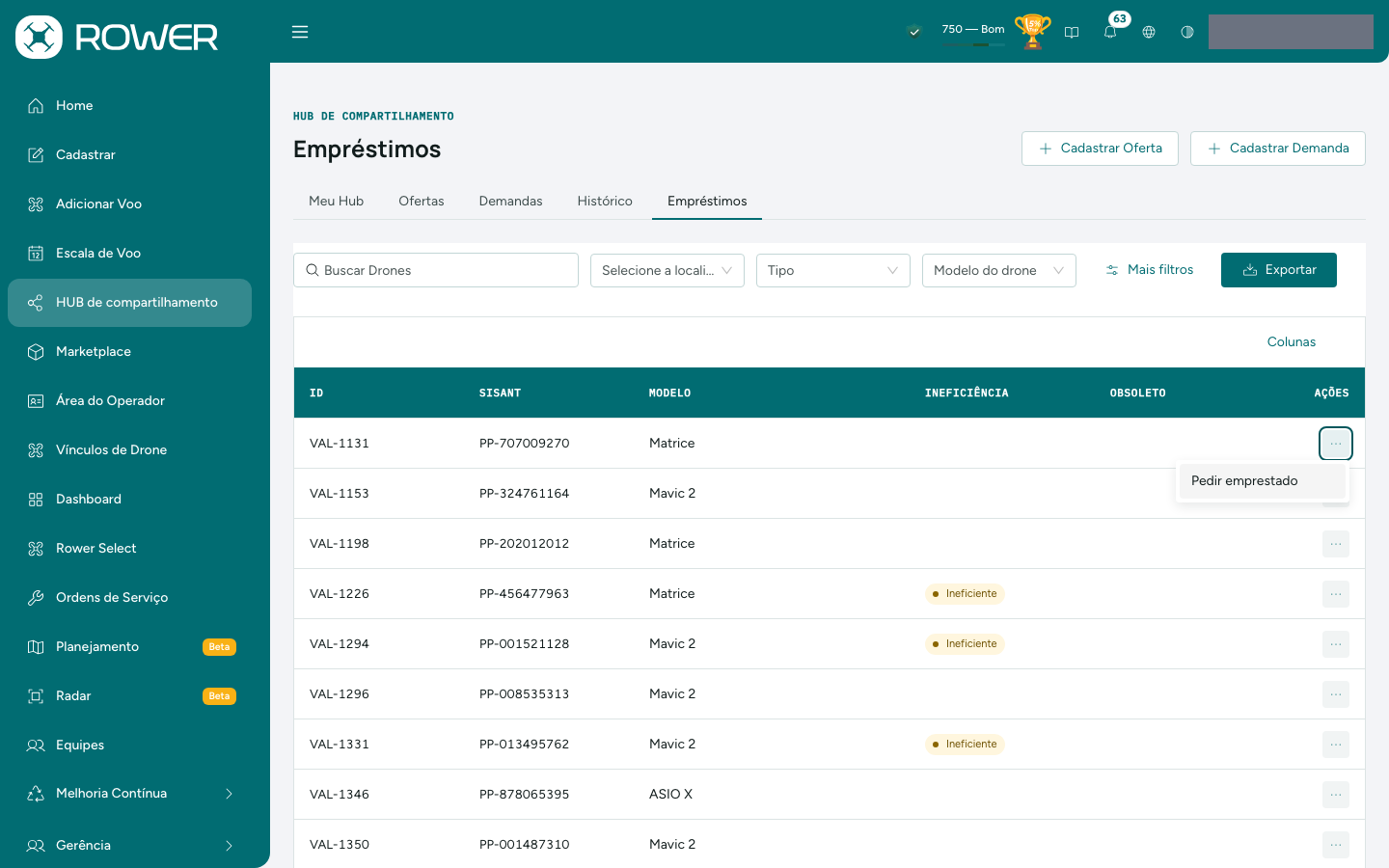This screenshot has height=868, width=1389.
Task: Go to Home in sidebar
Action: point(129,105)
